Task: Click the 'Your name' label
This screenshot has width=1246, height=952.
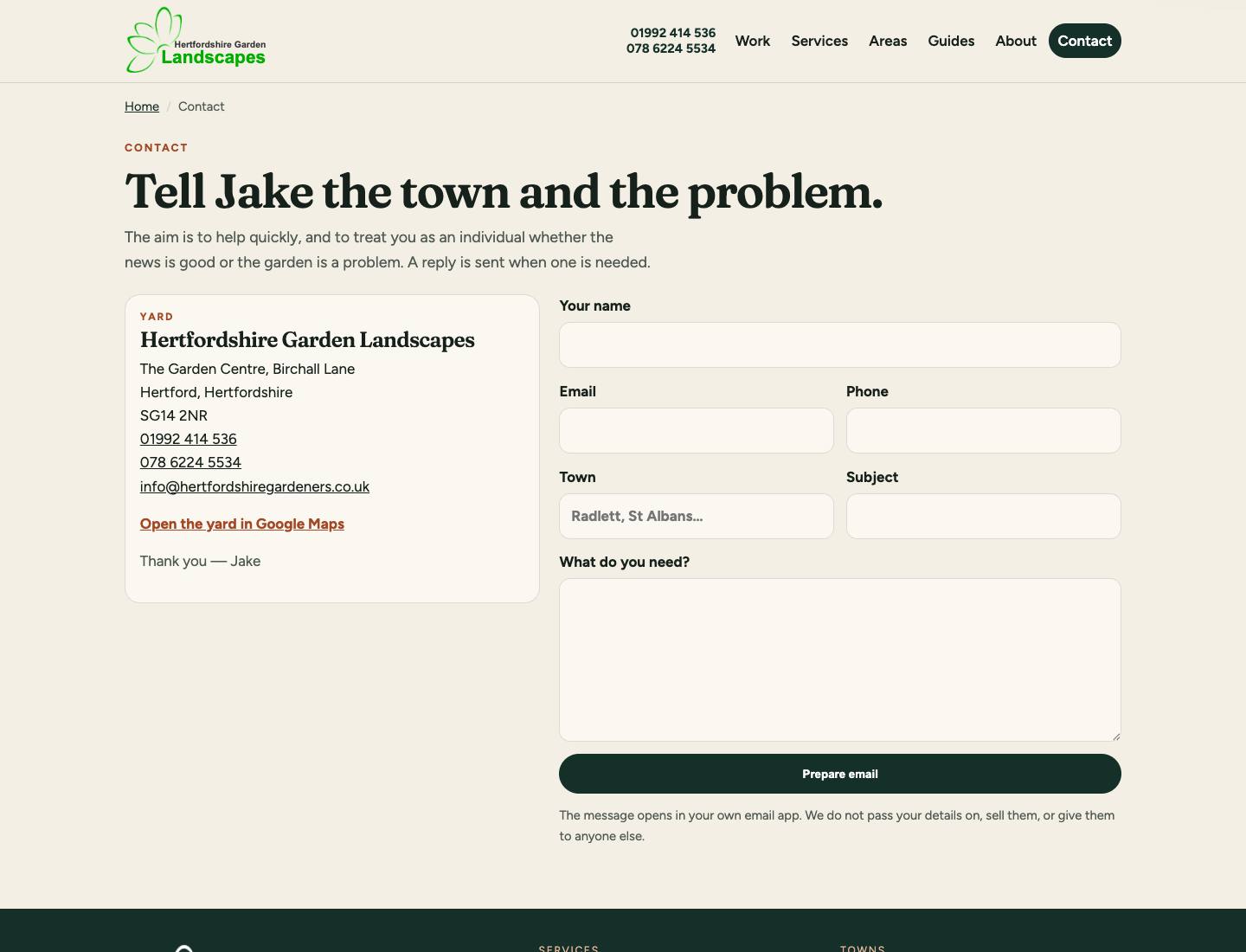Action: tap(594, 306)
